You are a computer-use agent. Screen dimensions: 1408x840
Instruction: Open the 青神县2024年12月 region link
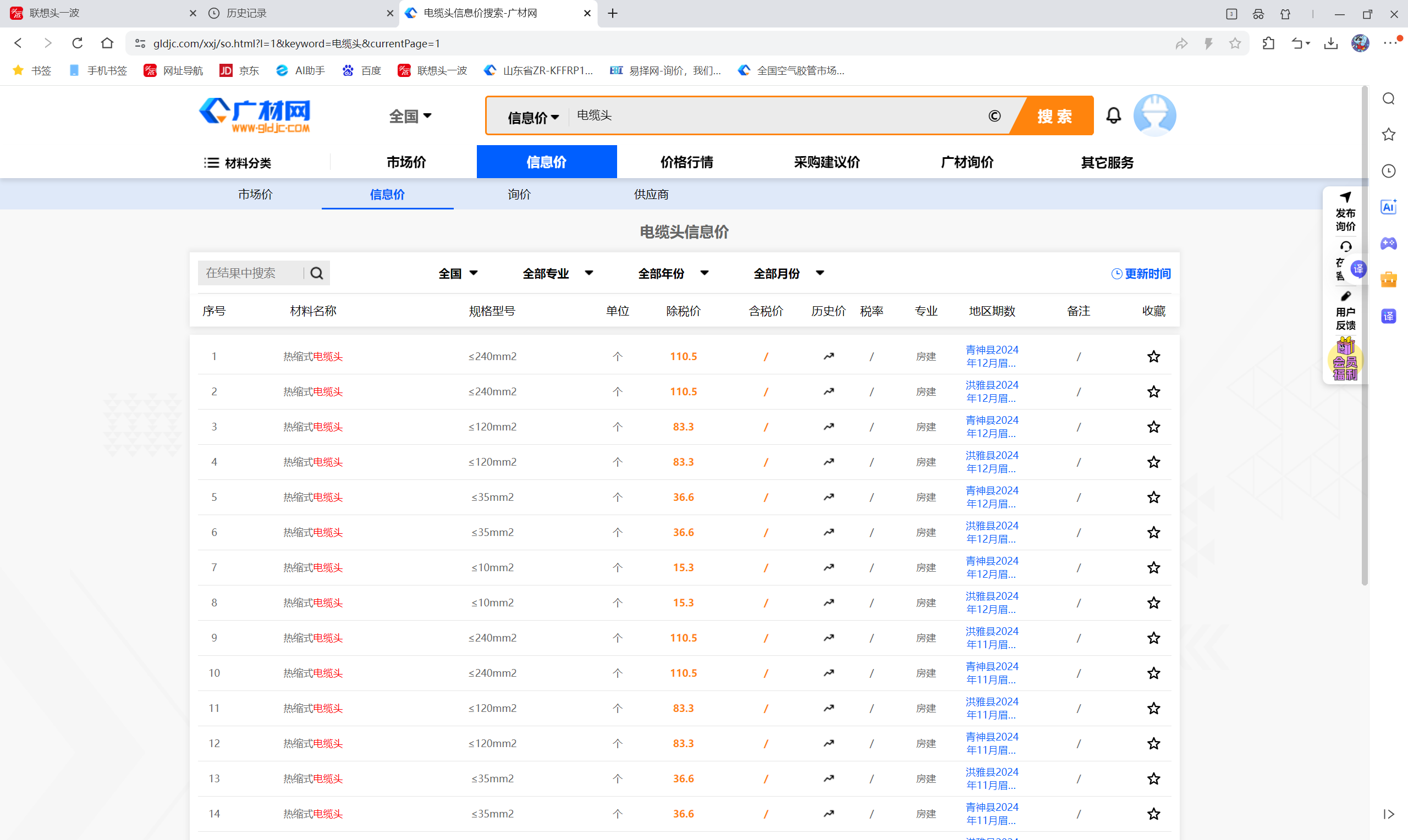[x=991, y=356]
